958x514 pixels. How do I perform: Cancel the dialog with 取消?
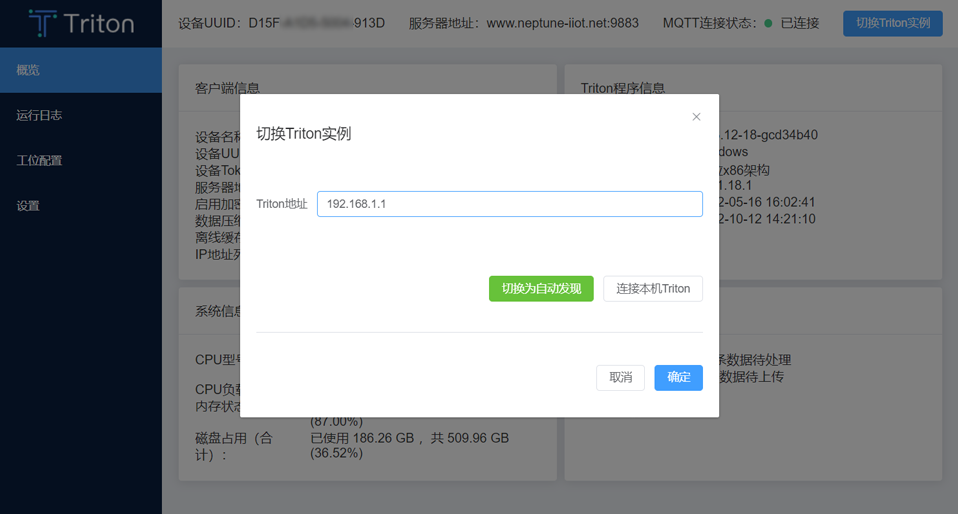[620, 378]
